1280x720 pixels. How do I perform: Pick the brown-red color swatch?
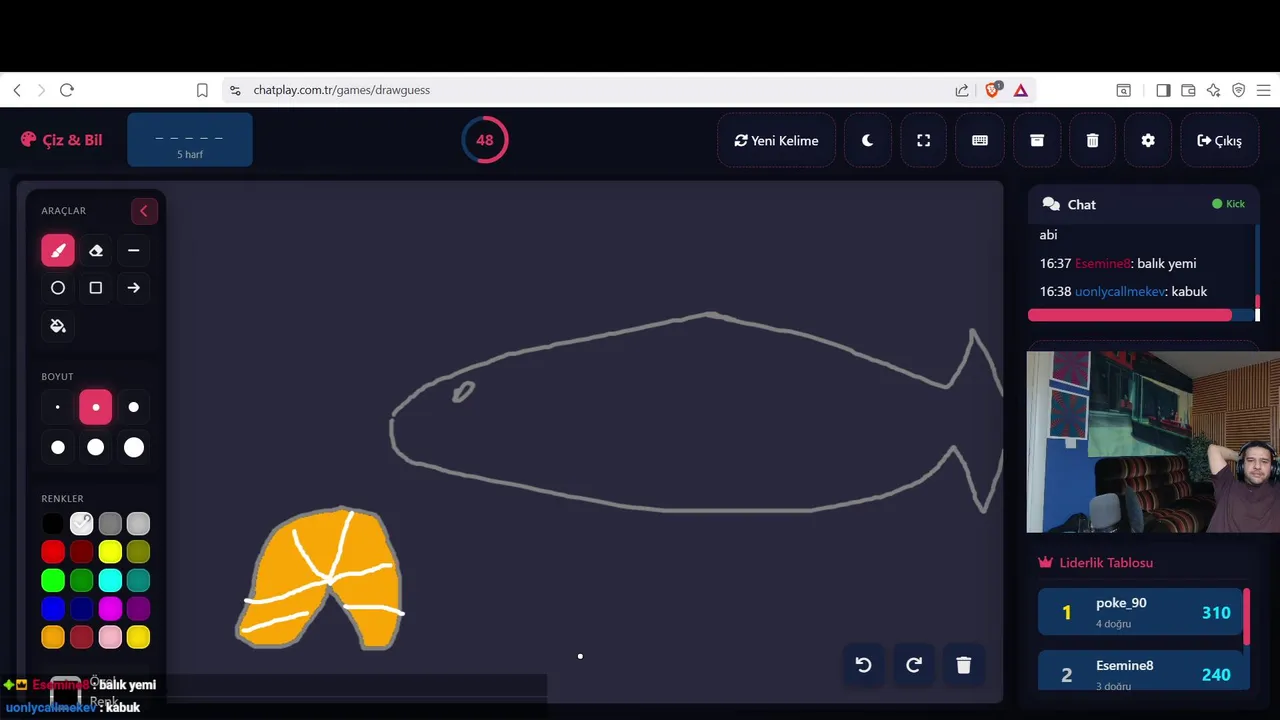point(82,637)
